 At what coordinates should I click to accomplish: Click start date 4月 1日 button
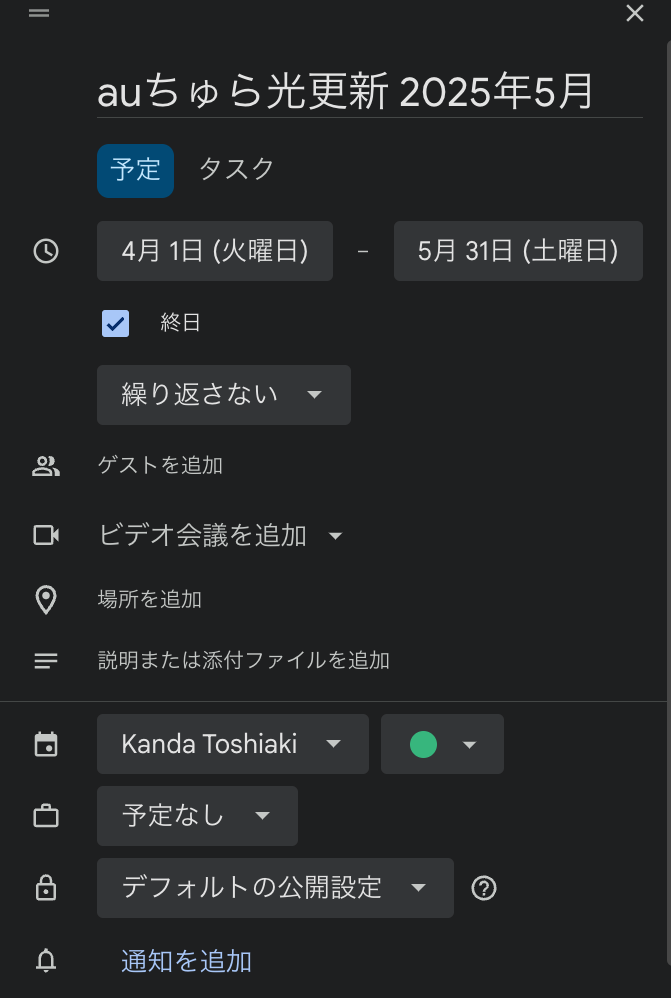tap(214, 251)
